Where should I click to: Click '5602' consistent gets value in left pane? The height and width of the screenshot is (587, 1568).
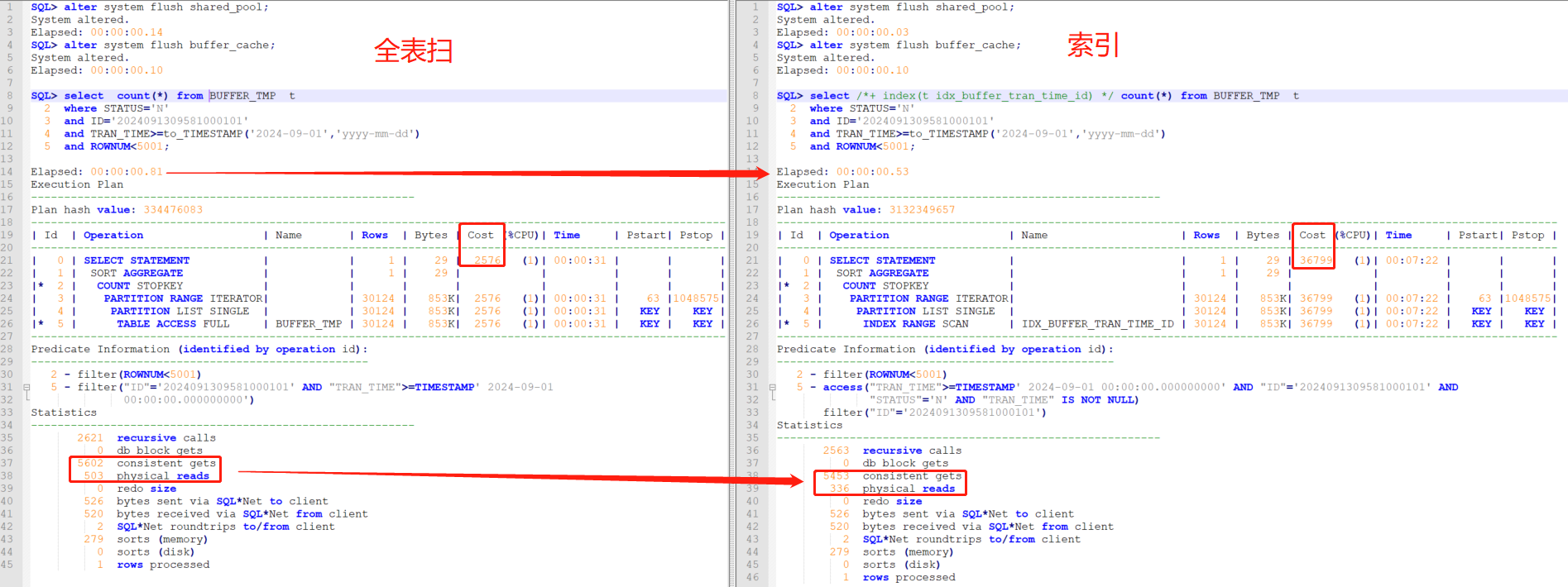coord(90,464)
